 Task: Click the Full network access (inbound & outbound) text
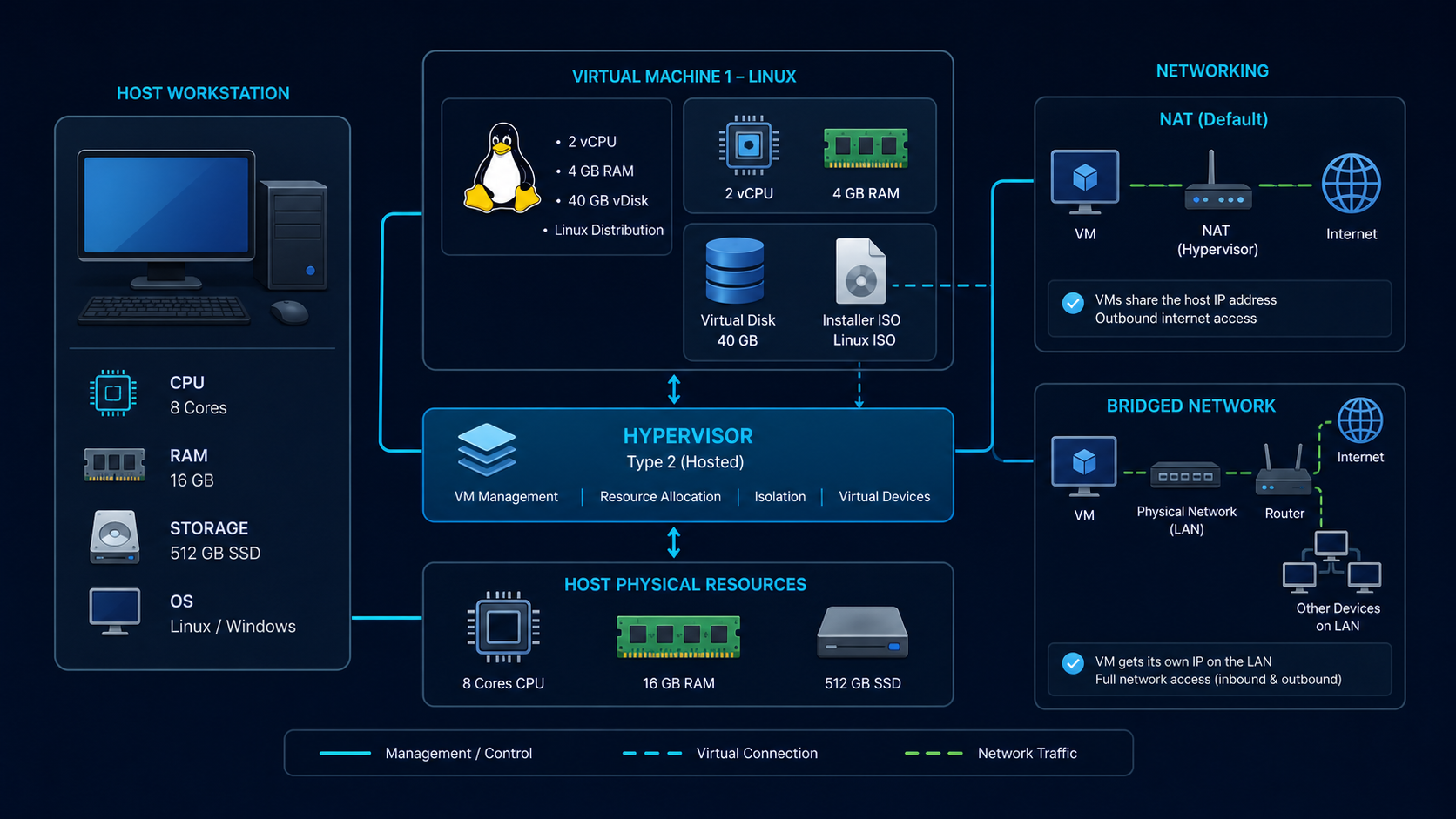(x=1218, y=680)
